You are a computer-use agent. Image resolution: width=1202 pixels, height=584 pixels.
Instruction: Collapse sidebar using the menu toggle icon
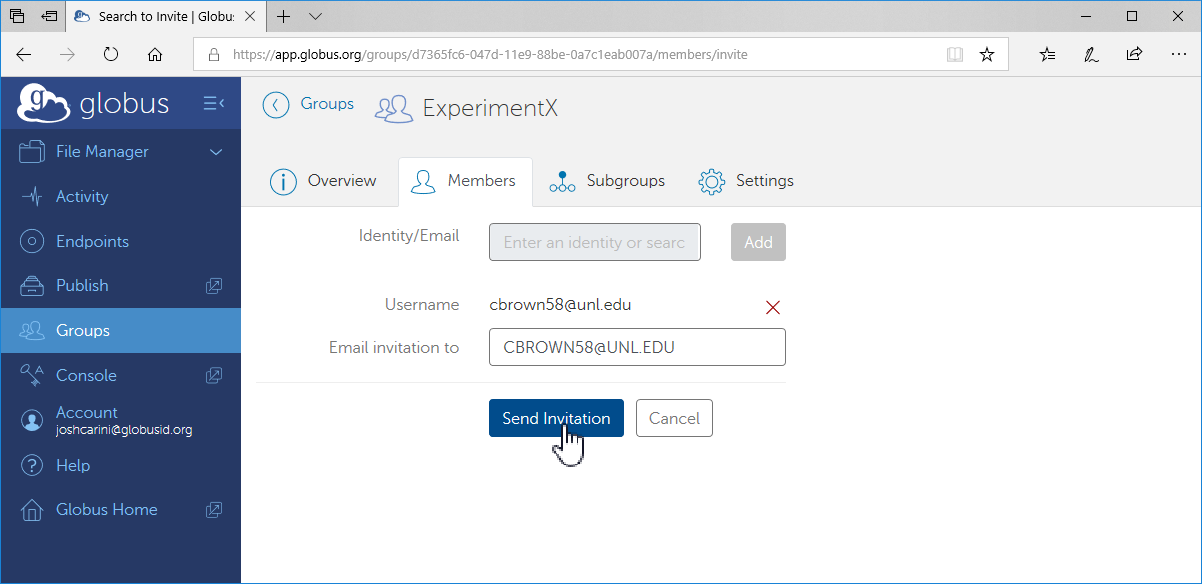[214, 103]
